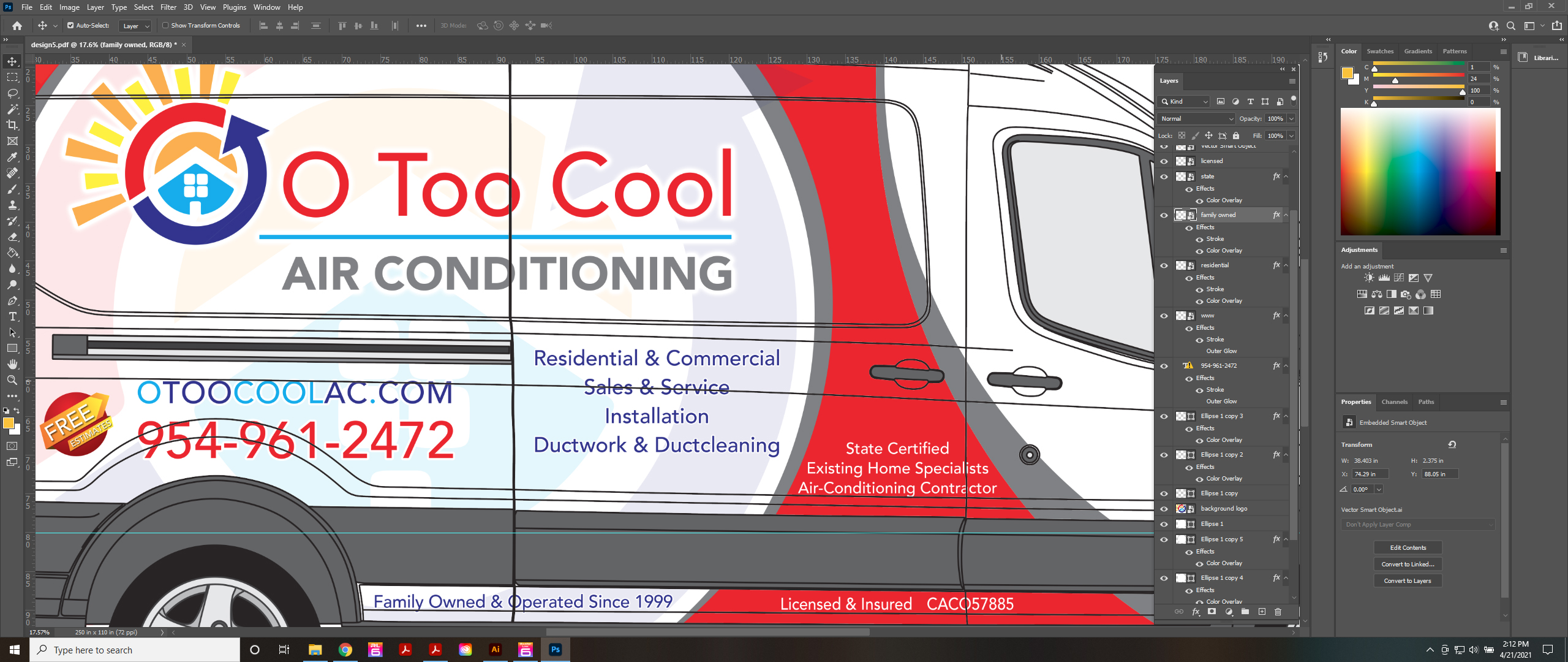The image size is (1568, 662).
Task: Switch to the Gradients tab
Action: (1418, 51)
